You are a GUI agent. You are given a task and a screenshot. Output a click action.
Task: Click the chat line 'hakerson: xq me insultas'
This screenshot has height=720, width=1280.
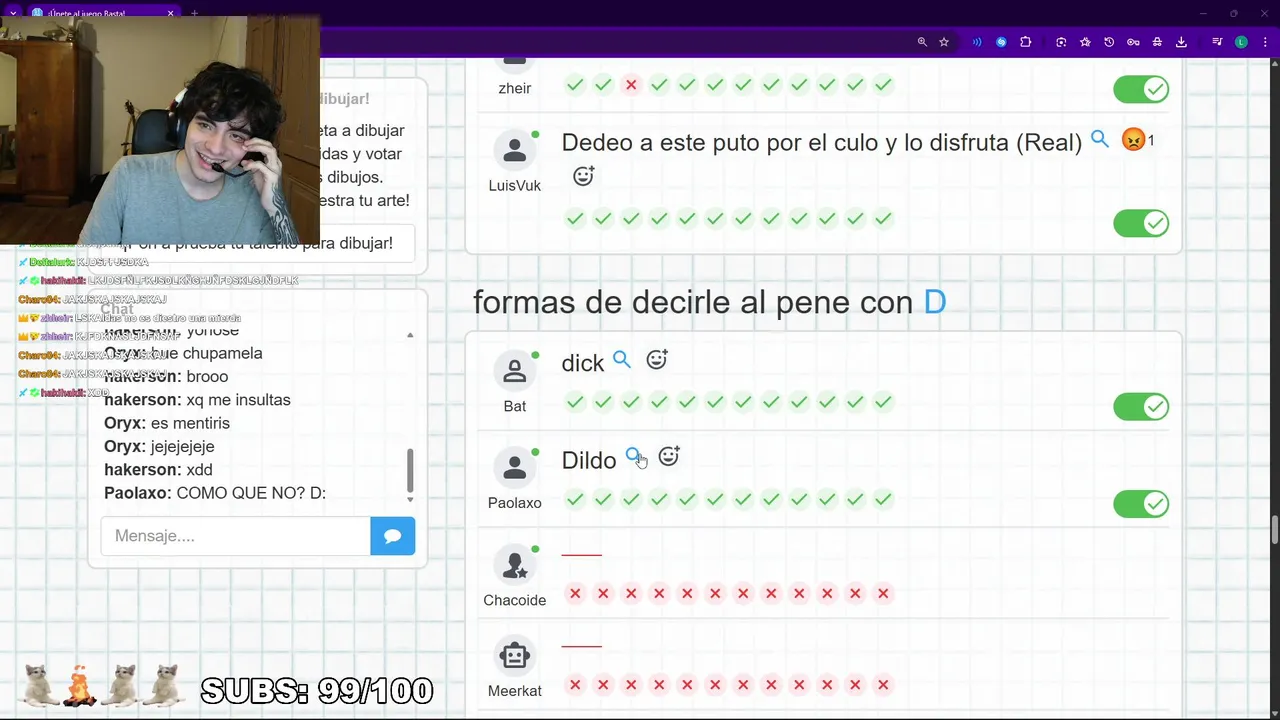point(197,400)
